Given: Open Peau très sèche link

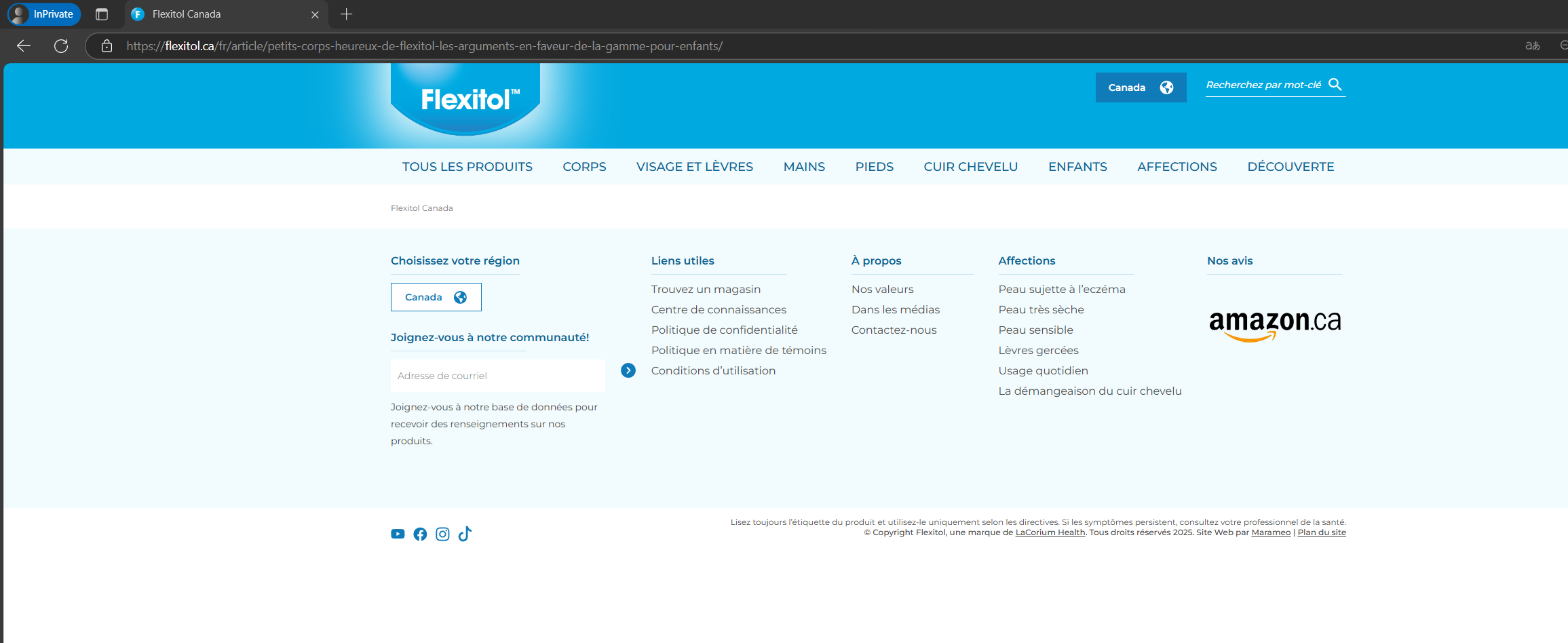Looking at the screenshot, I should click(1041, 309).
